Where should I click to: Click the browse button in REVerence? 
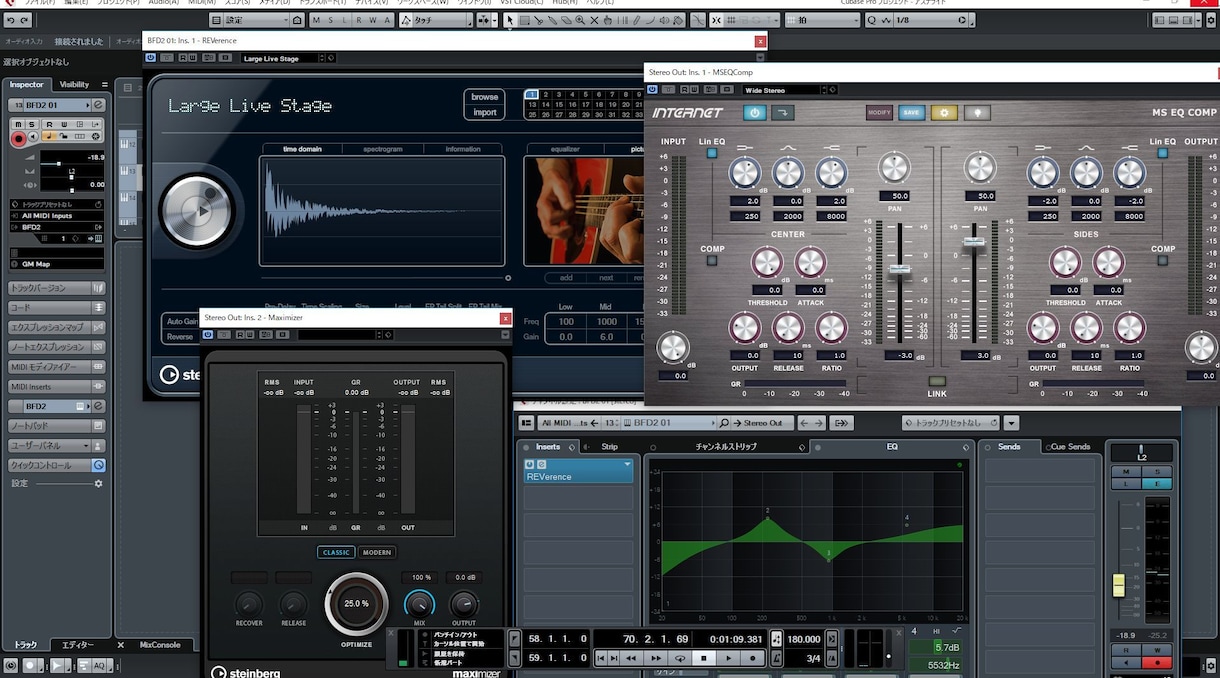485,97
